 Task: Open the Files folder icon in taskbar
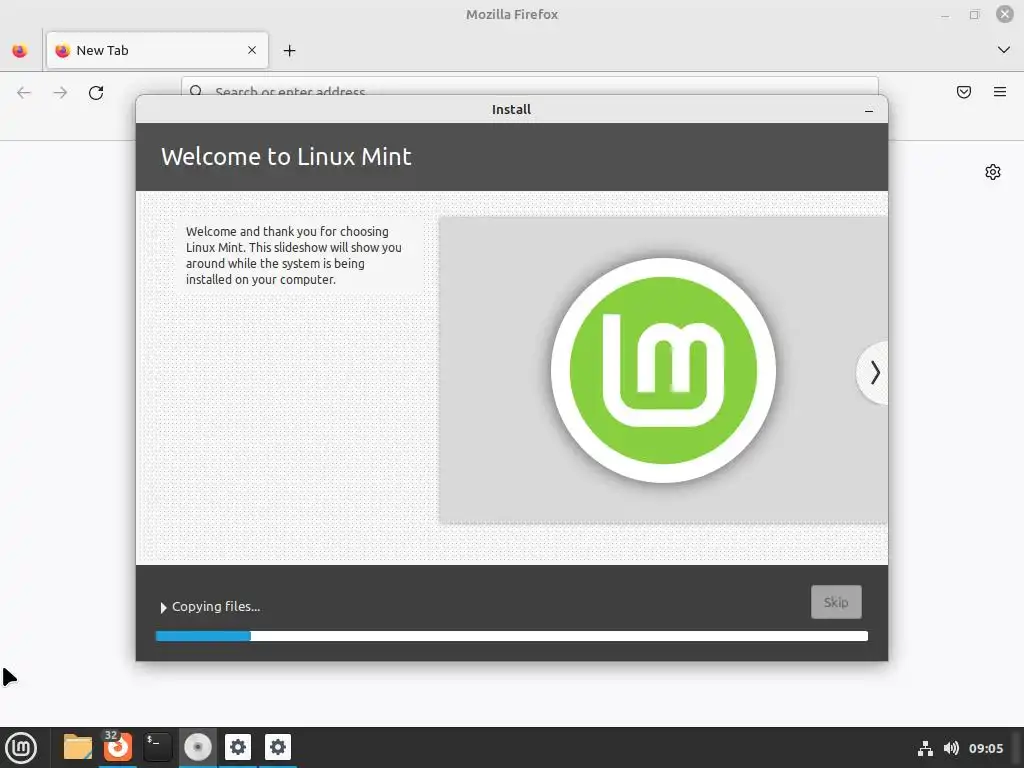pyautogui.click(x=78, y=747)
